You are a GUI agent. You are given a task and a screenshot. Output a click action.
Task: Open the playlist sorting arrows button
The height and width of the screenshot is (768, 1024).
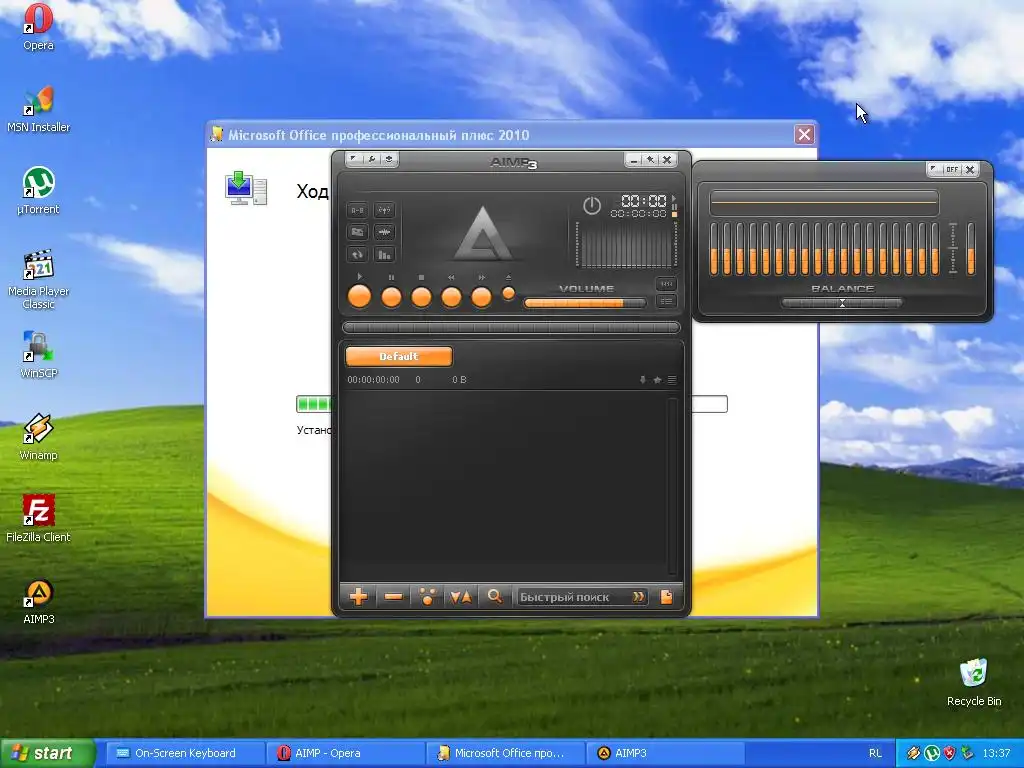460,596
